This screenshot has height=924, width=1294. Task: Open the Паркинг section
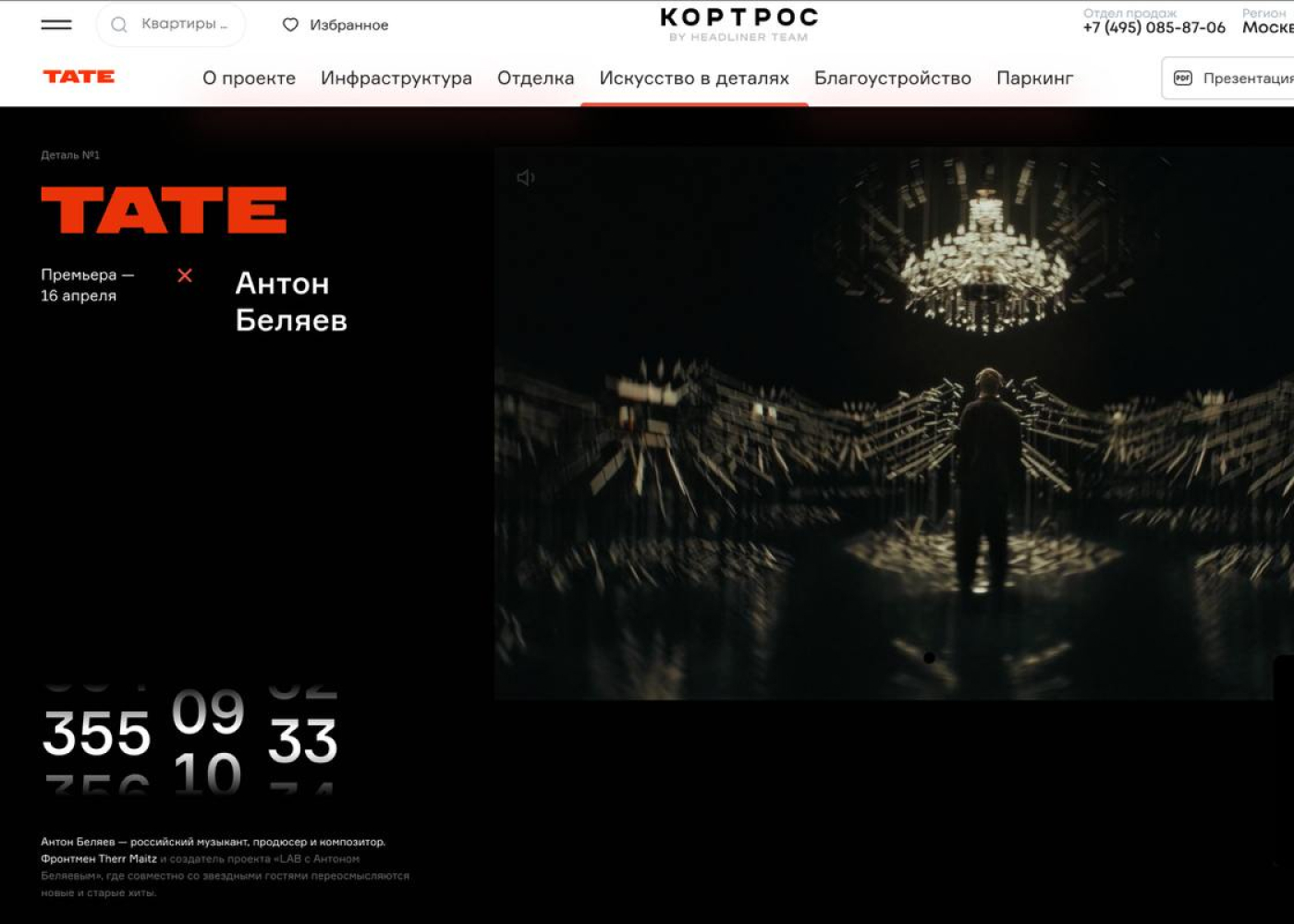click(x=1035, y=79)
